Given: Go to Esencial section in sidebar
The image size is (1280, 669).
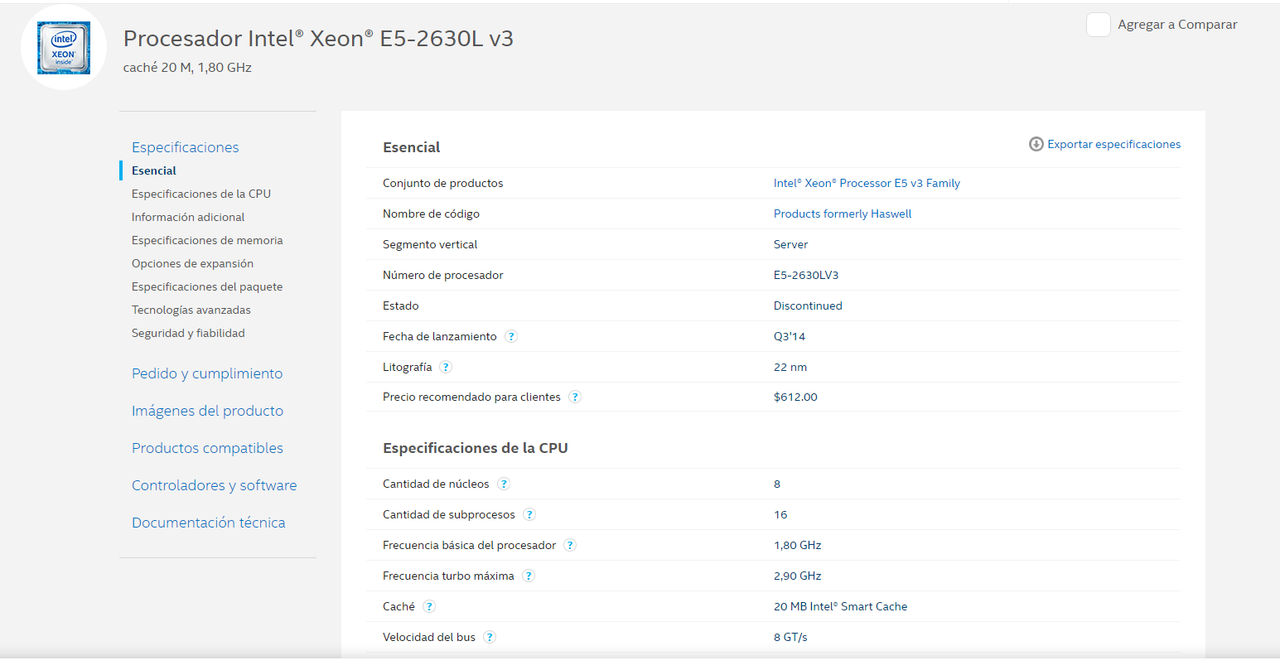Looking at the screenshot, I should [154, 171].
